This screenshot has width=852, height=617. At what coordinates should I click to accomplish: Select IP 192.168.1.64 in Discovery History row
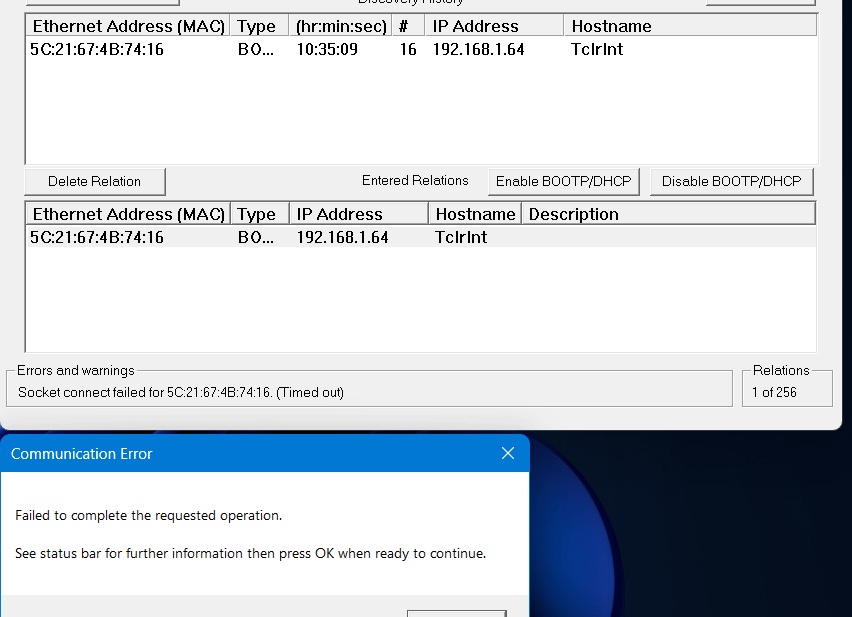(479, 49)
